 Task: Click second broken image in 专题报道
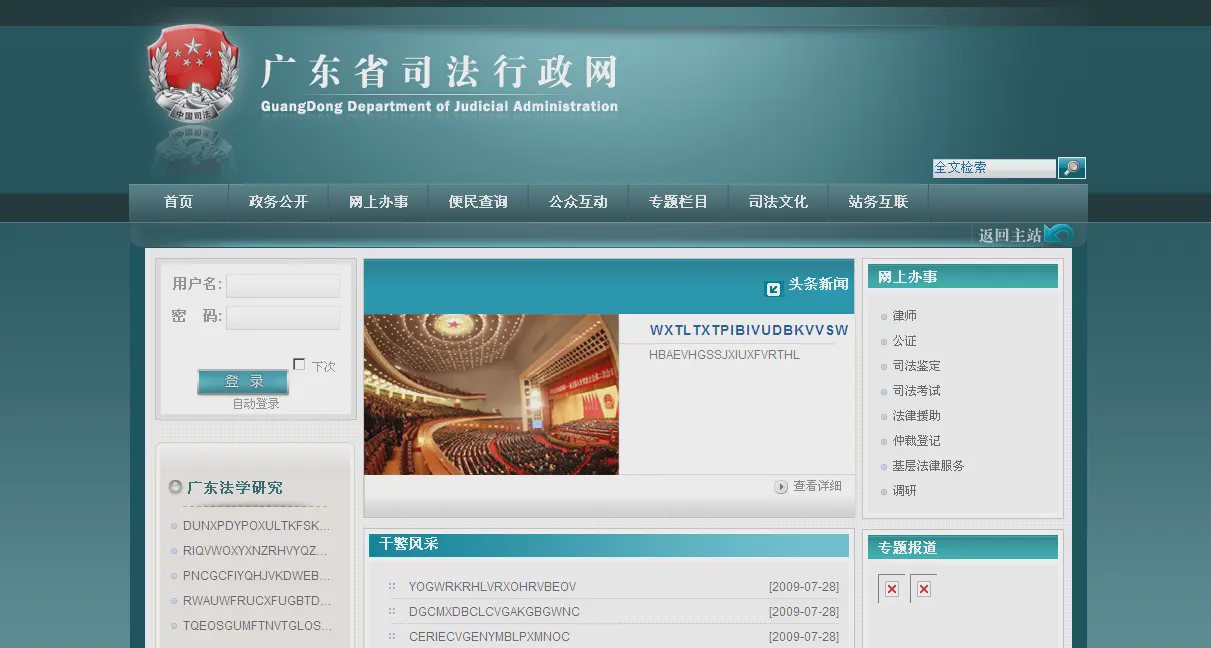pos(923,589)
